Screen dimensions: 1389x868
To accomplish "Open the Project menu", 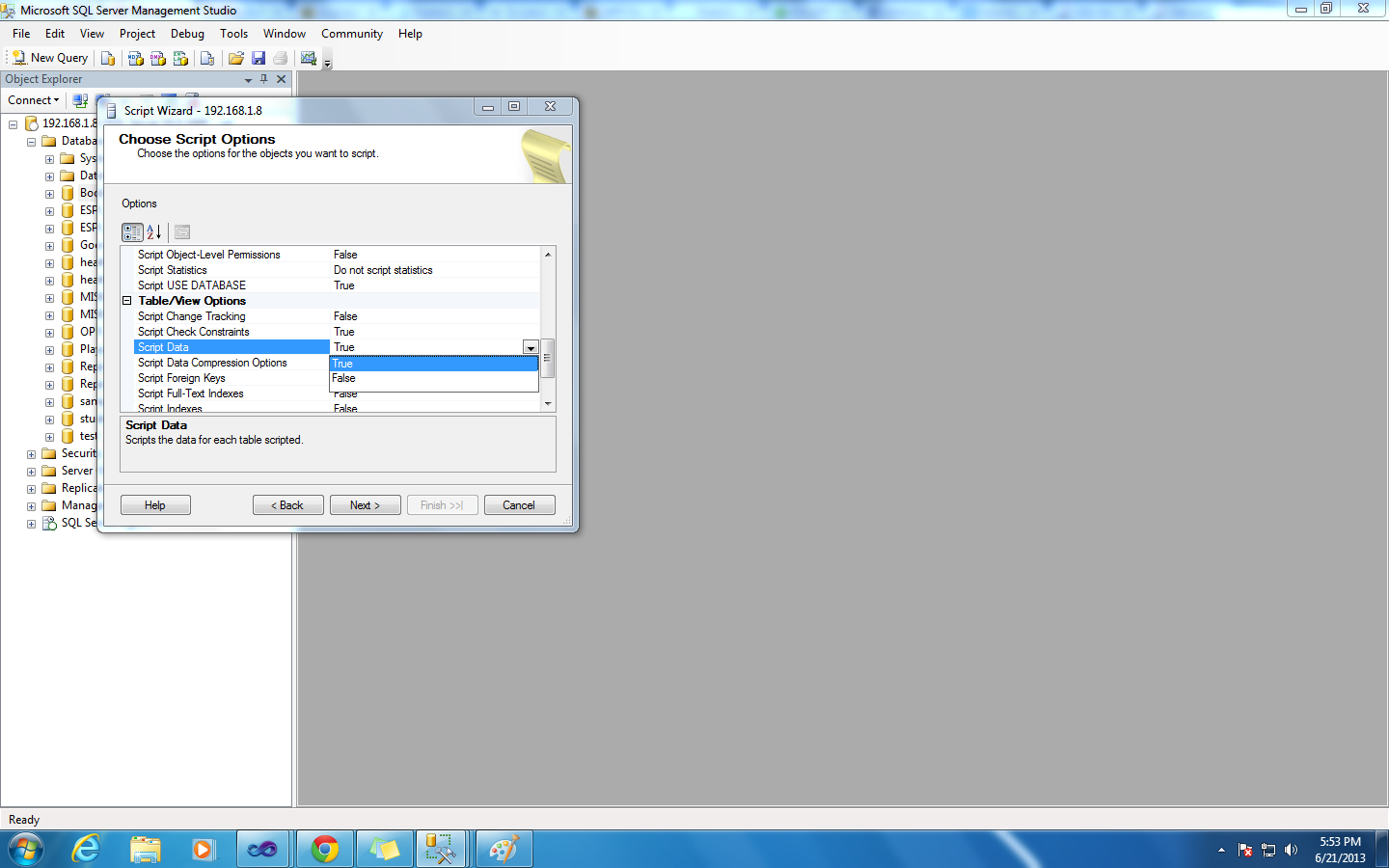I will coord(137,34).
